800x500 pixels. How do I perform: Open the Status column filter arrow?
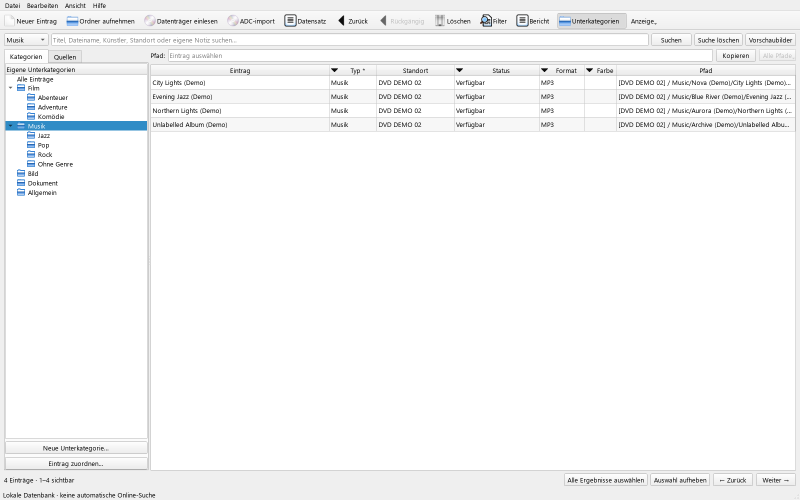pyautogui.click(x=459, y=70)
